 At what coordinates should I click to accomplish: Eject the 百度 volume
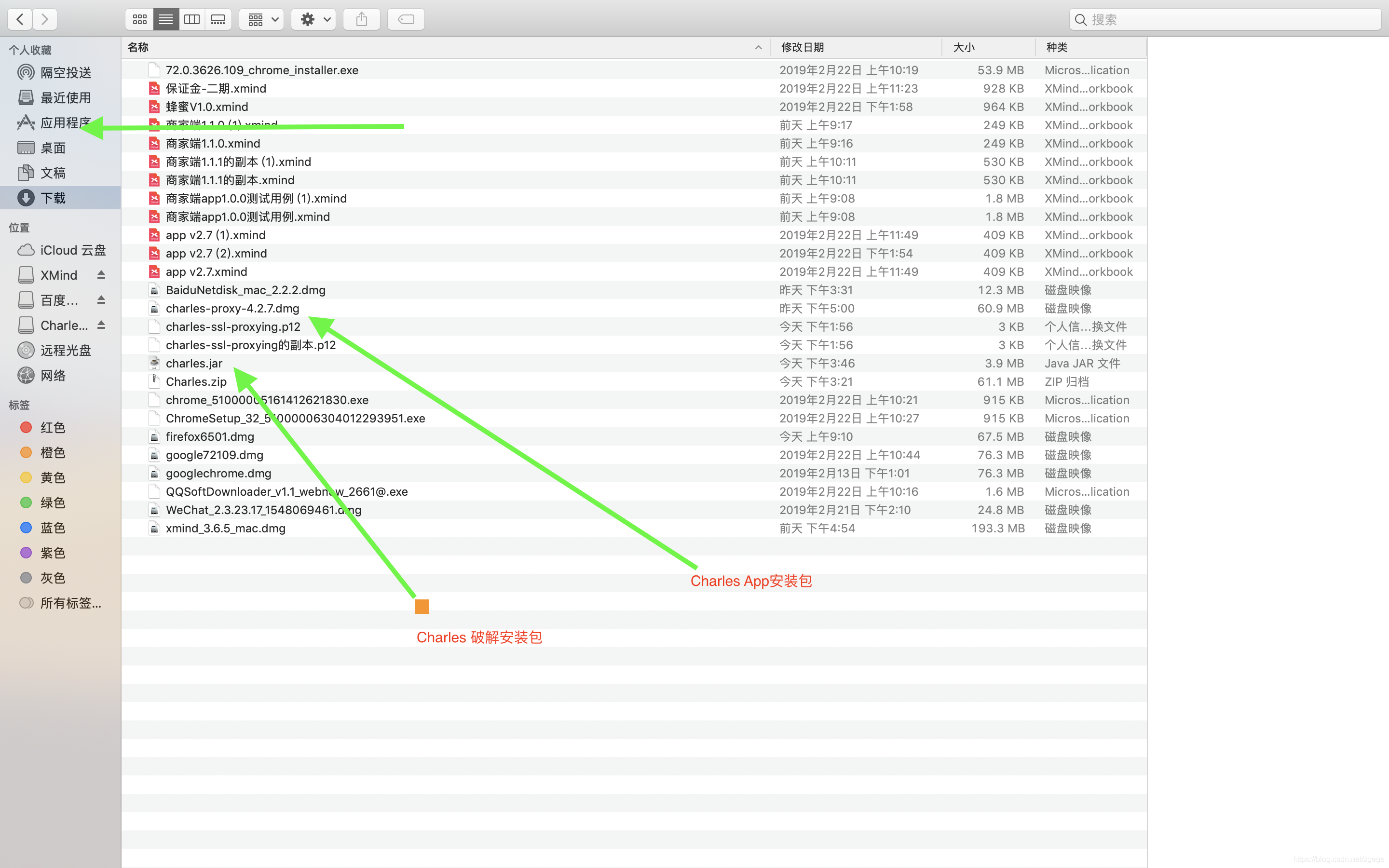[x=102, y=300]
